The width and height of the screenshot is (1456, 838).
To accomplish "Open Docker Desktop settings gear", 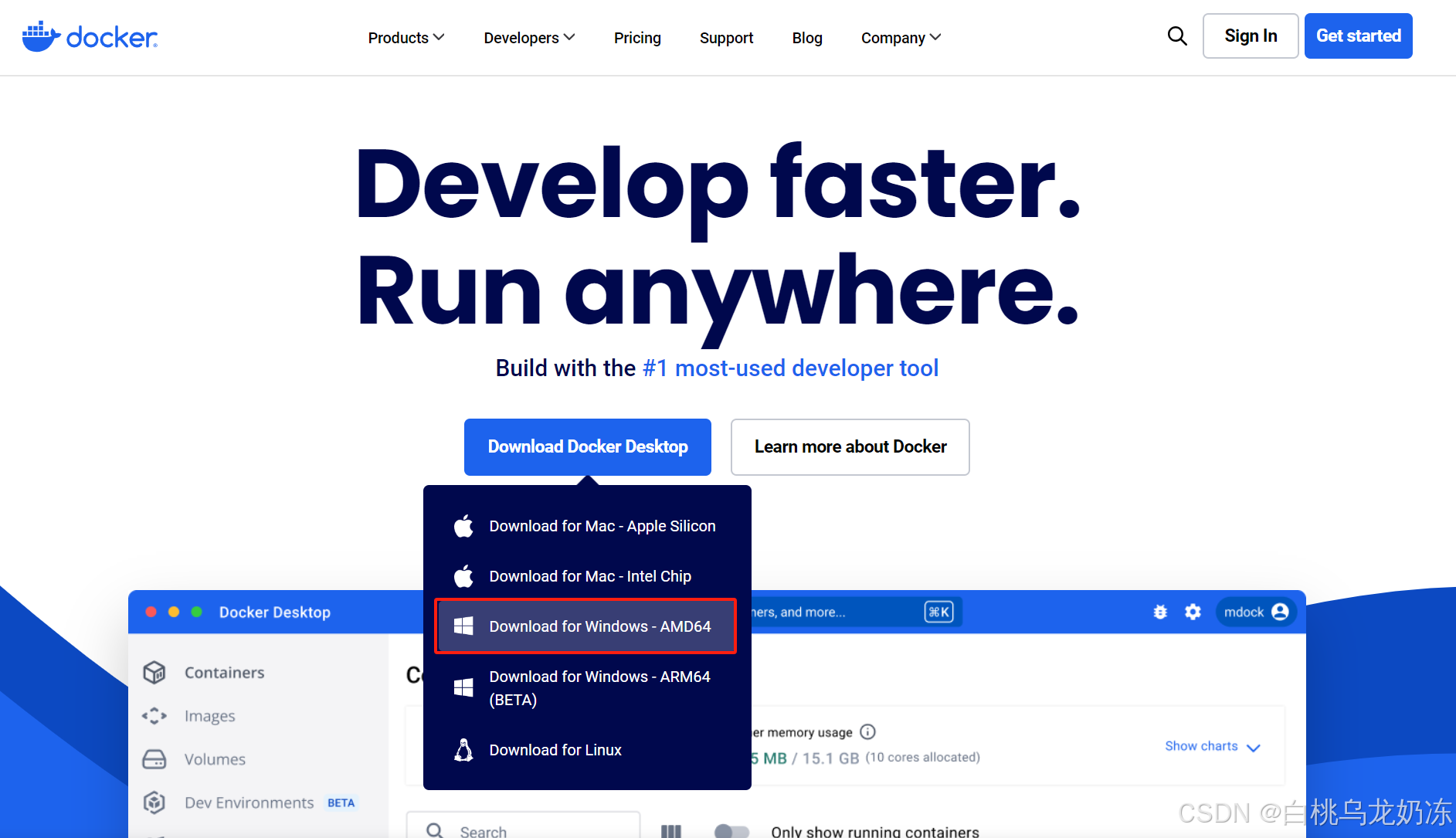I will (1193, 612).
